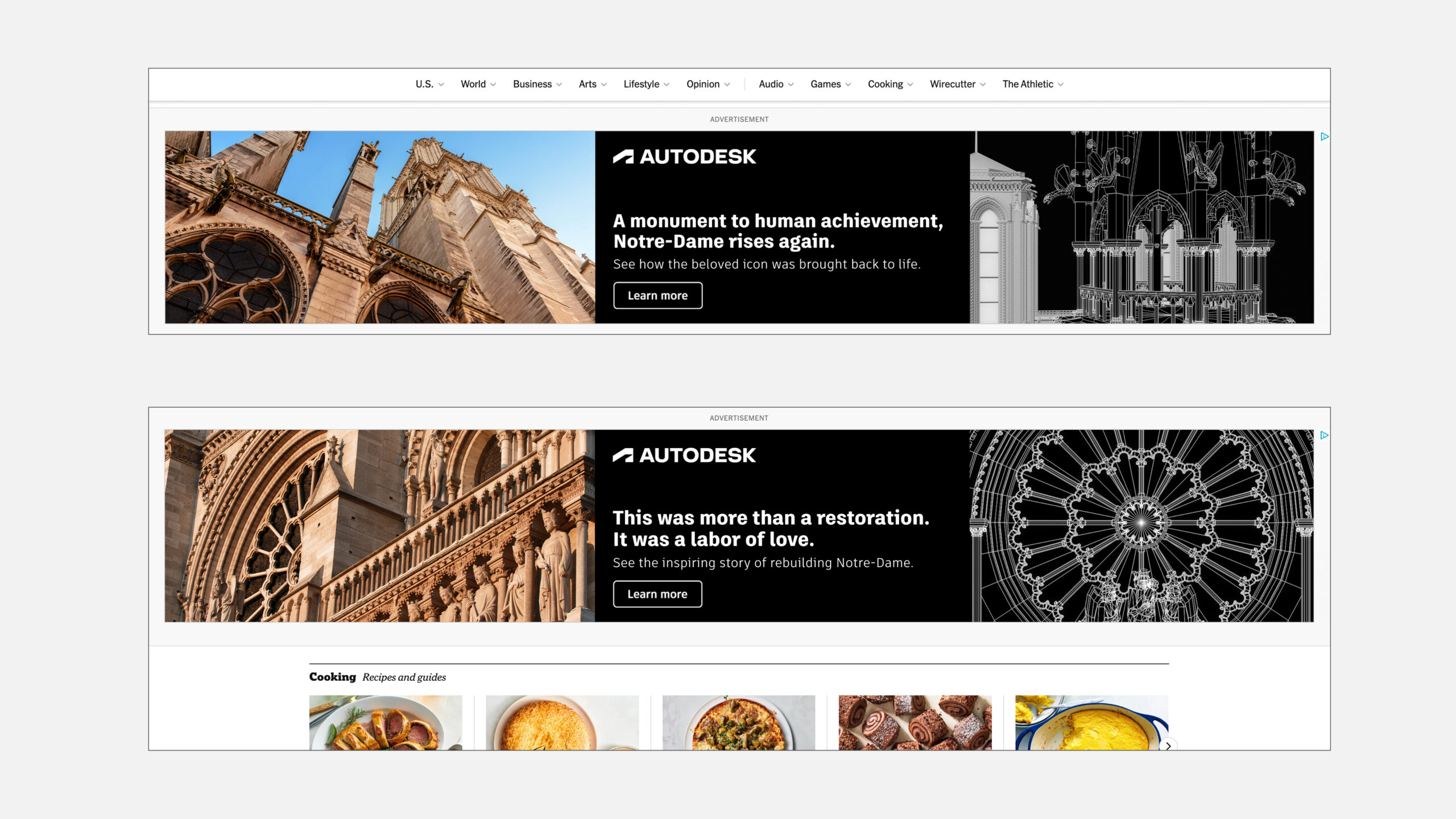
Task: Click the Notre-Dame facade statues photo in the second ad
Action: tap(380, 526)
